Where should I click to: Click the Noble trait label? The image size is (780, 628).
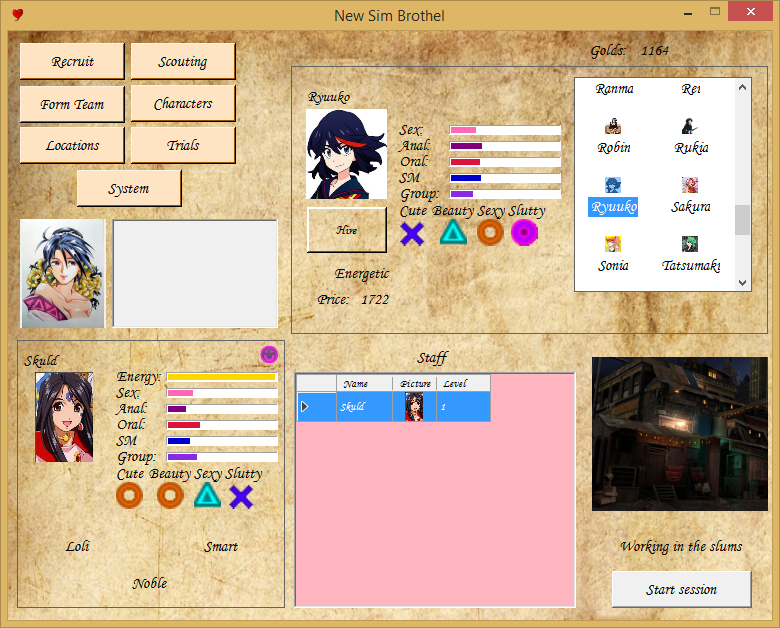point(150,583)
